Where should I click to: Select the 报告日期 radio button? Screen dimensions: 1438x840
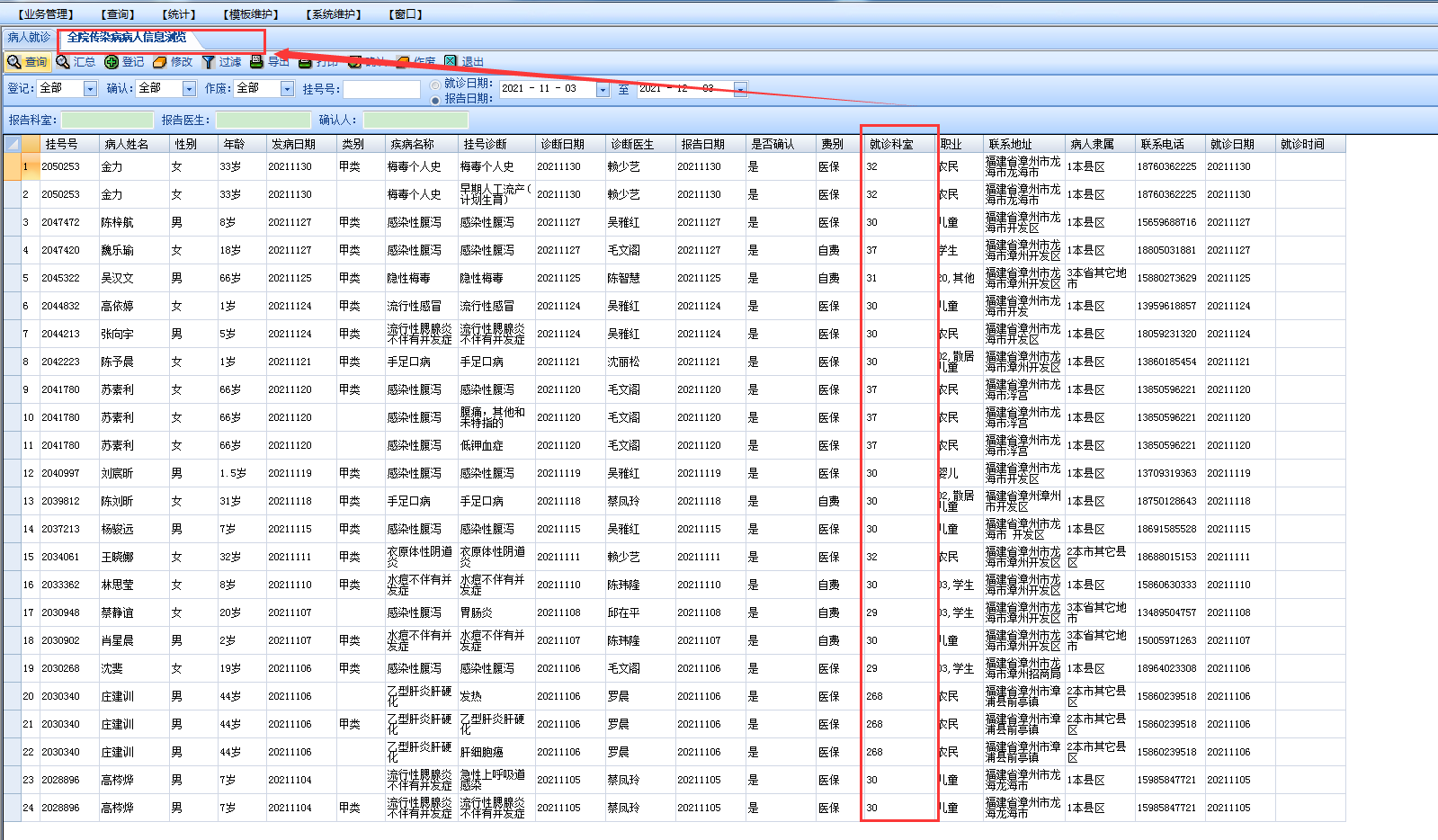click(x=435, y=100)
